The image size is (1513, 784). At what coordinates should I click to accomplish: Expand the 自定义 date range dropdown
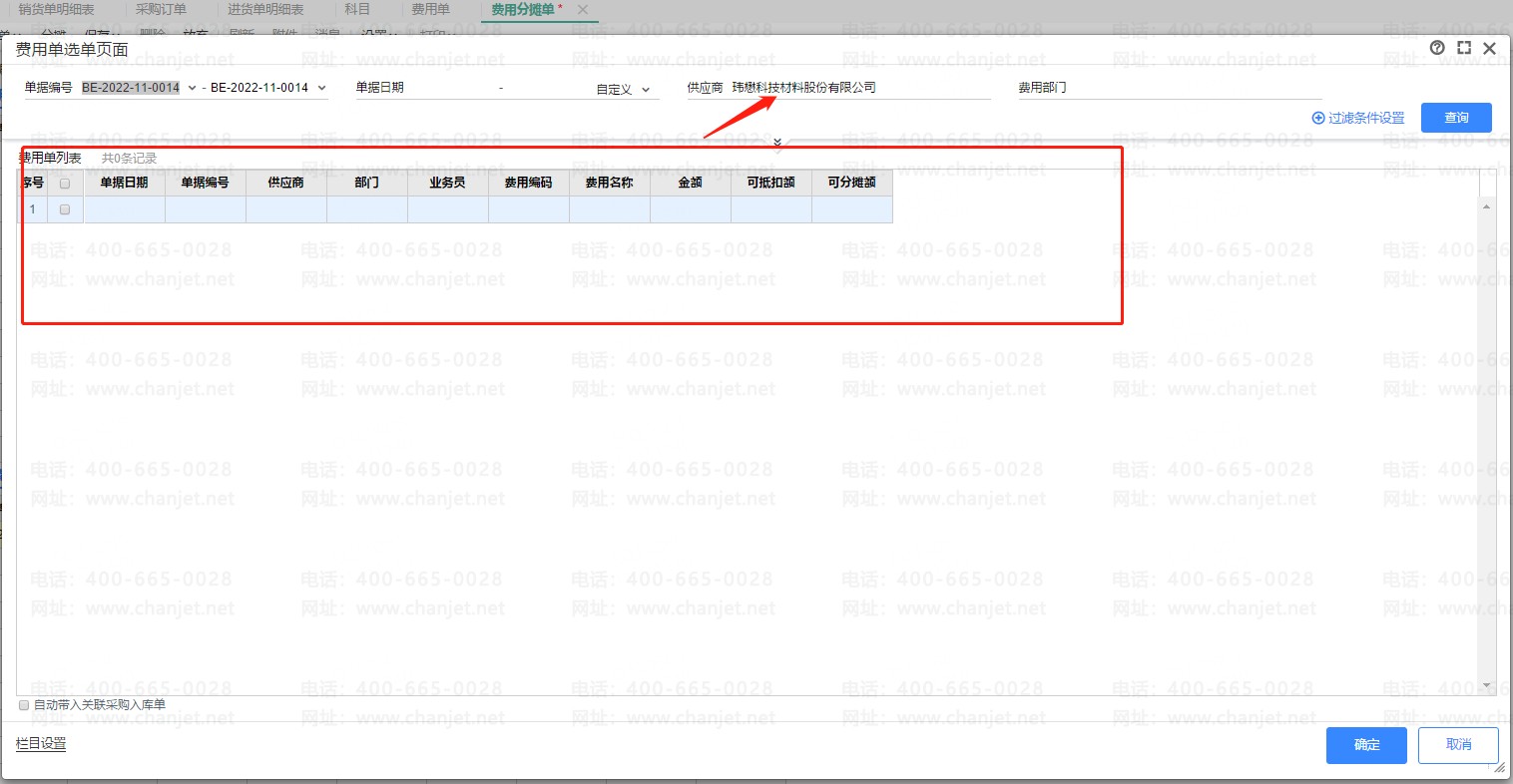[x=646, y=89]
